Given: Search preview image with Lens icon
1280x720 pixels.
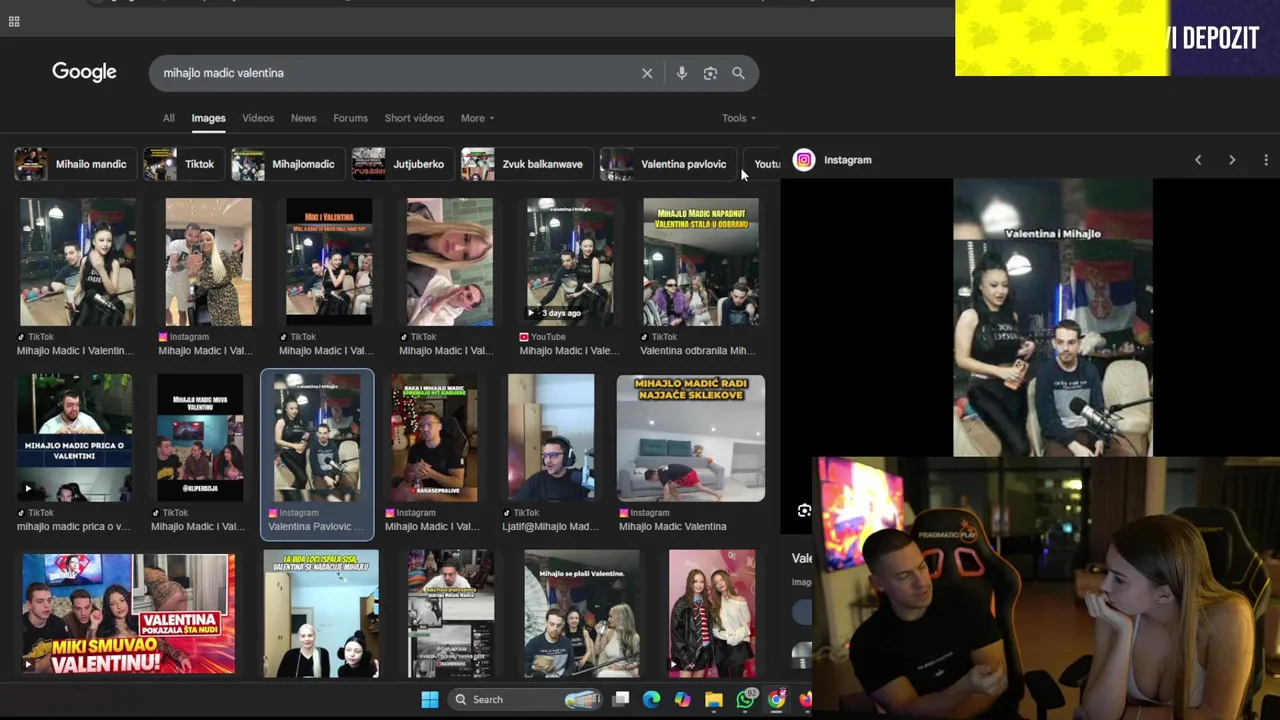Looking at the screenshot, I should click(x=804, y=511).
